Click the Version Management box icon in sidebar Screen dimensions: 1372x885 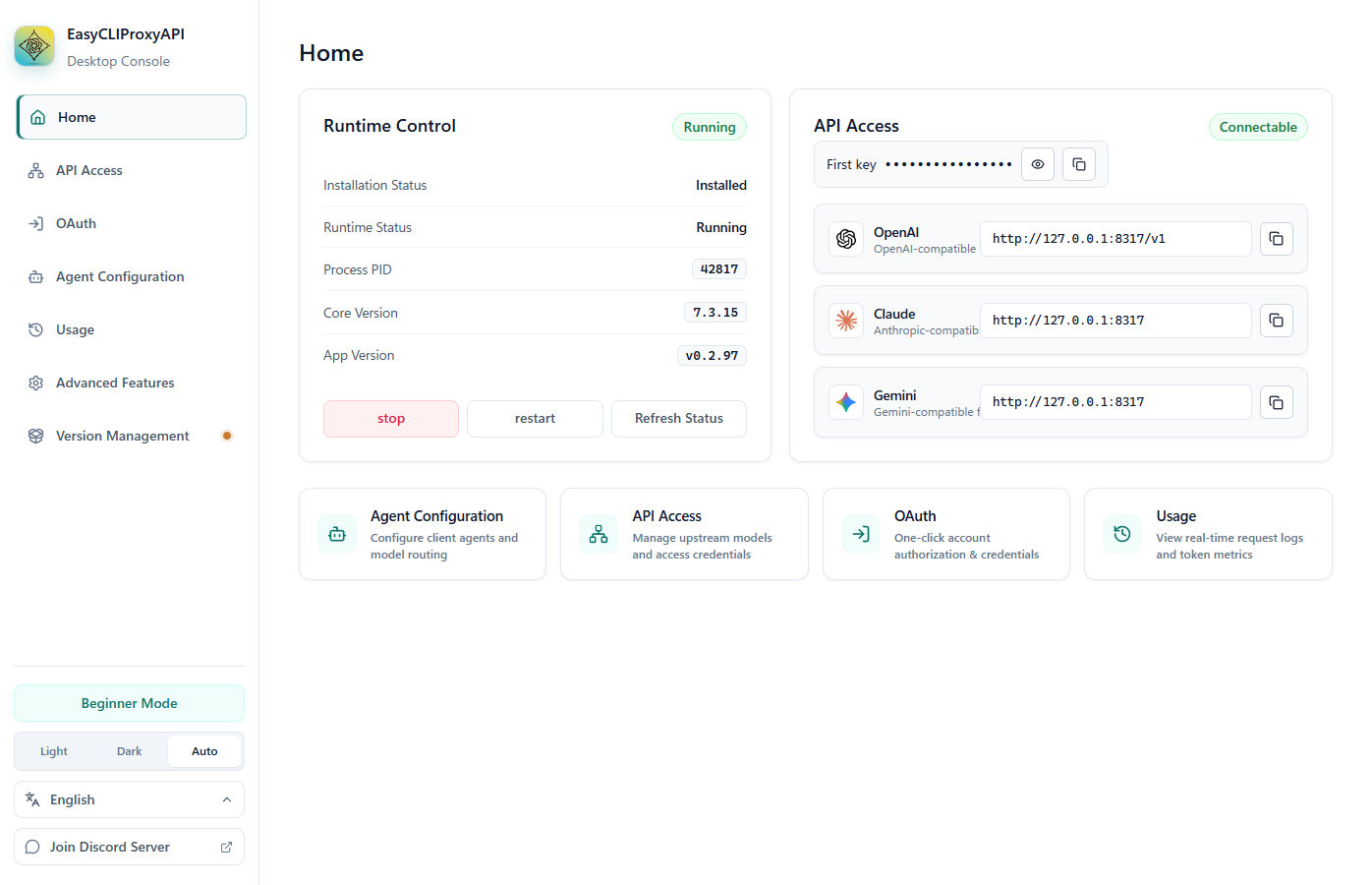(36, 436)
